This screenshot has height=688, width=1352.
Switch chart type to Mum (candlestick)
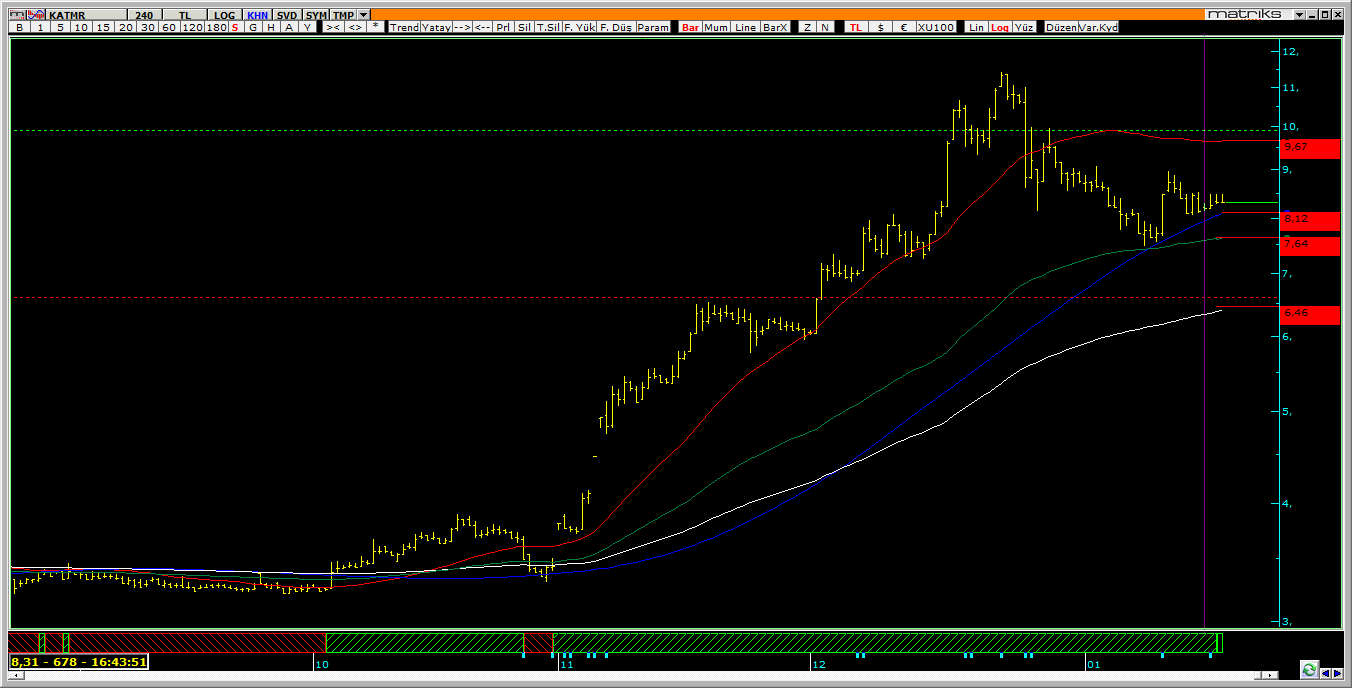[x=716, y=28]
